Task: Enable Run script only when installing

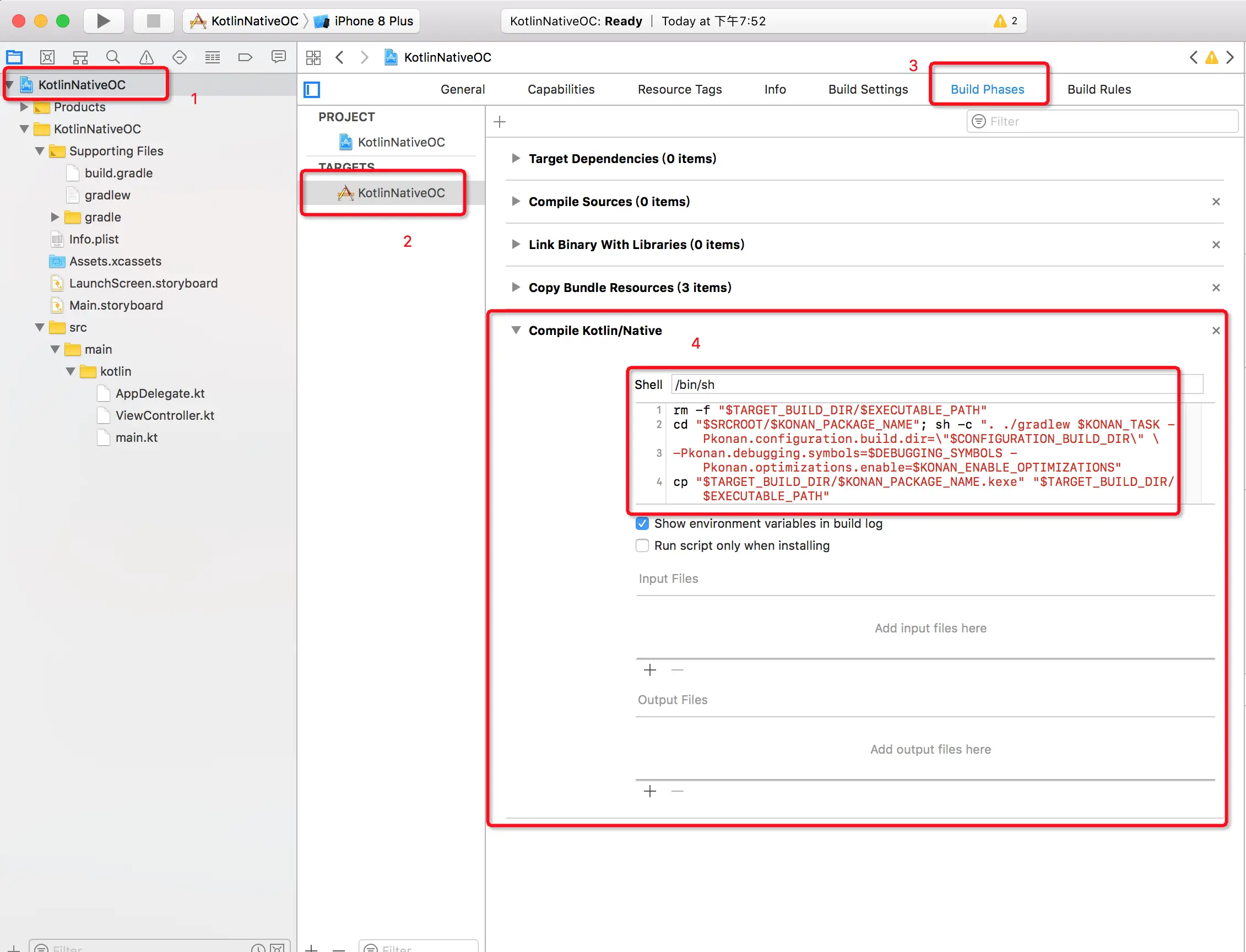Action: pos(642,546)
